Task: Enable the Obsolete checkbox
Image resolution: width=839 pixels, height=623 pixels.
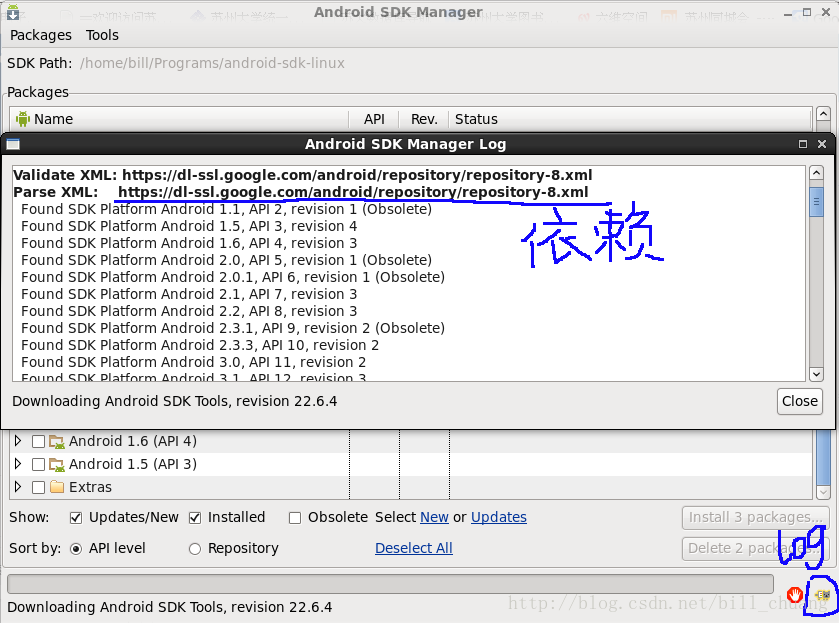Action: coord(295,518)
